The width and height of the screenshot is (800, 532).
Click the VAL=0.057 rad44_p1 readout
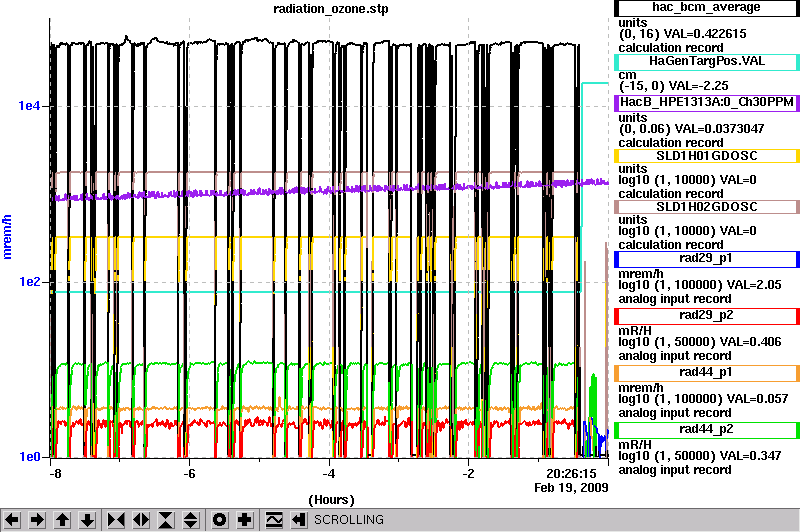click(757, 399)
